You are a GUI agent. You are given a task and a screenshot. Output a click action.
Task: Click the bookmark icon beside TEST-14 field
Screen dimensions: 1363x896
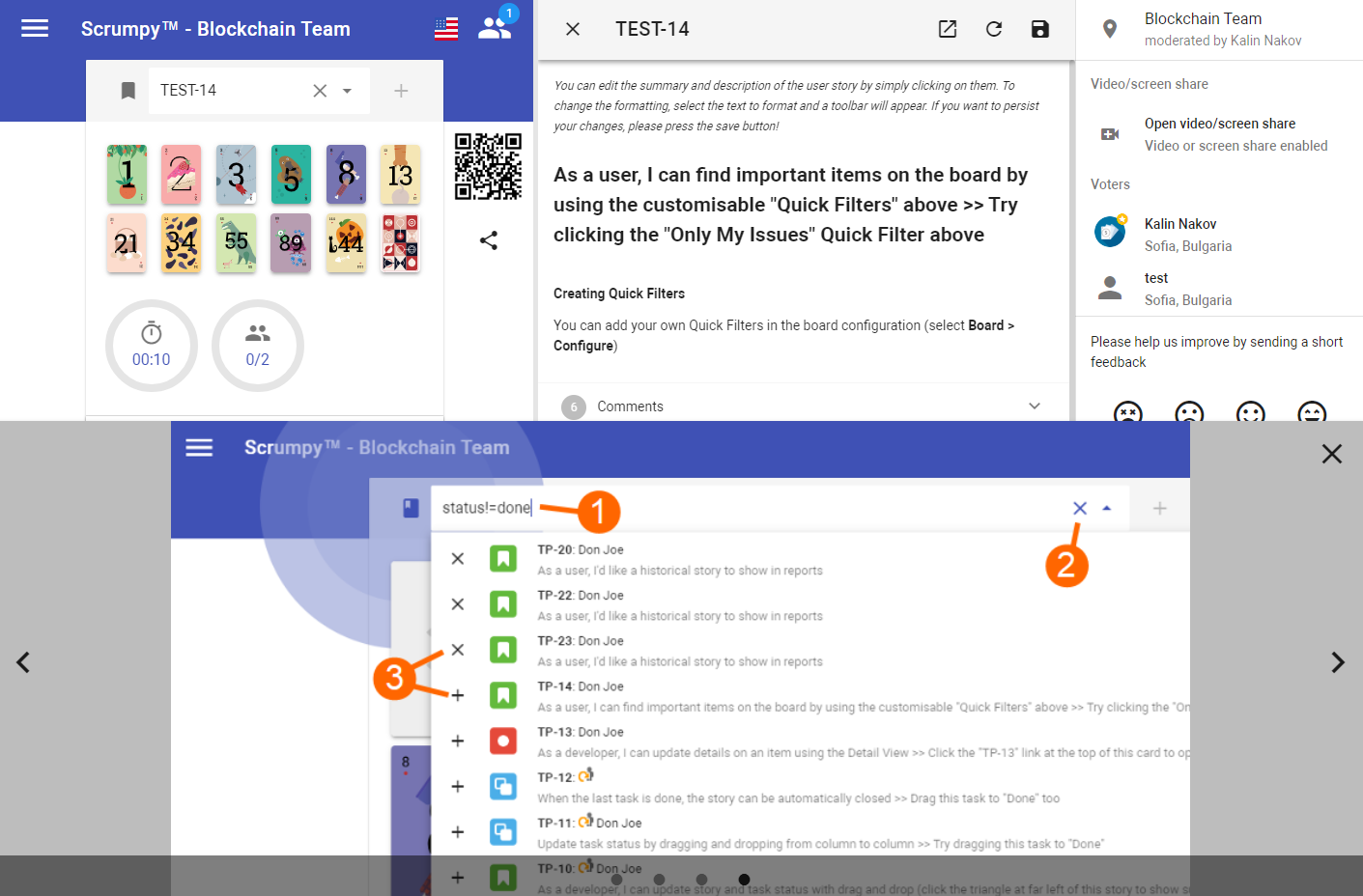pyautogui.click(x=128, y=91)
